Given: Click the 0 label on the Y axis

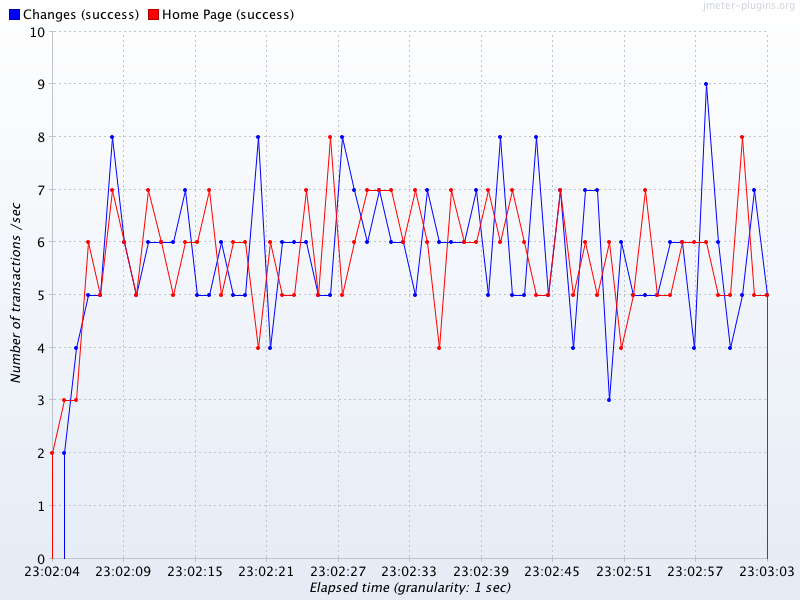Looking at the screenshot, I should [41, 559].
